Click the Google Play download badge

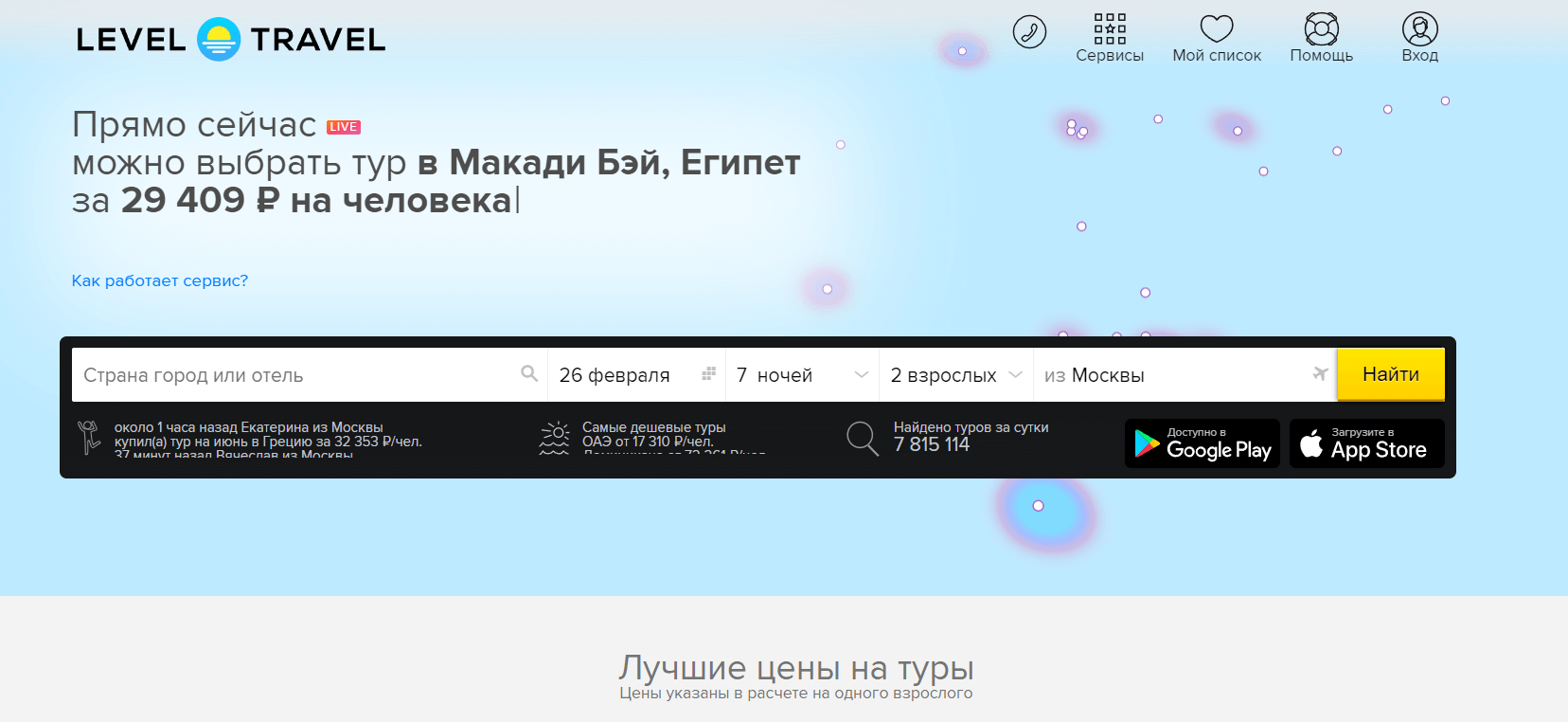1202,443
